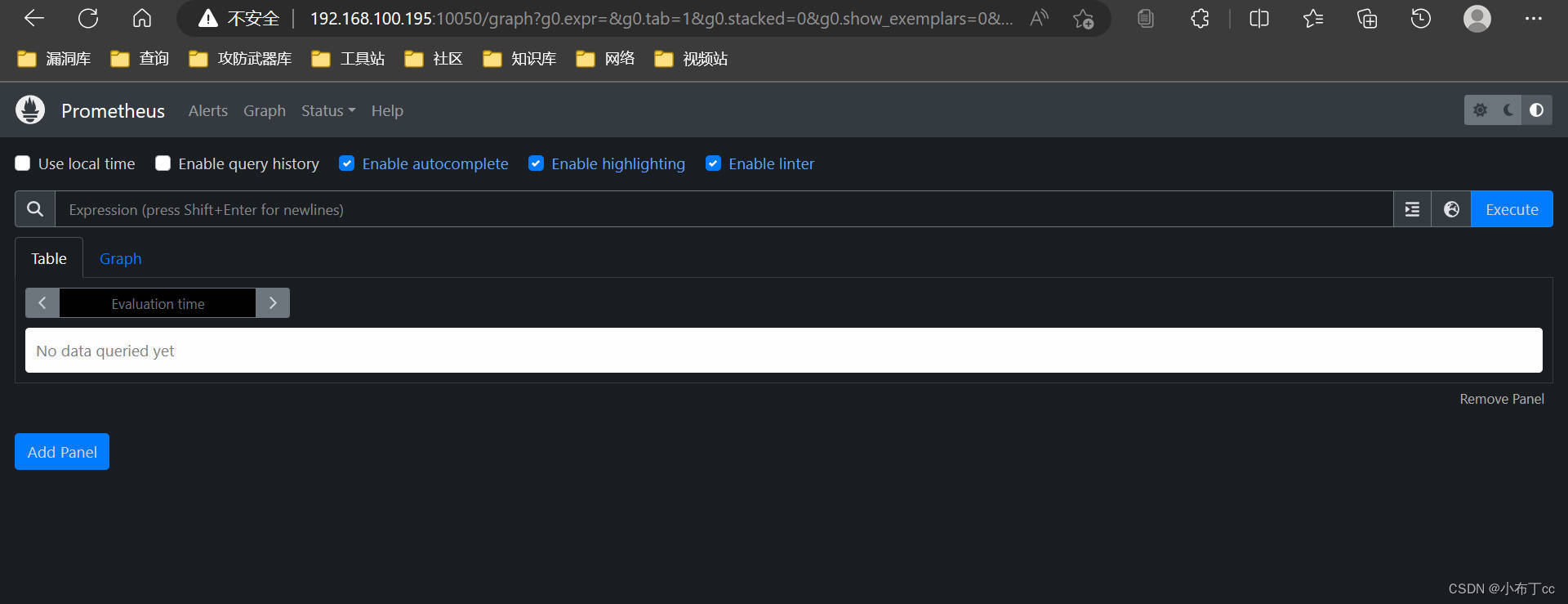
Task: Click the browser address bar URL
Action: click(x=661, y=18)
